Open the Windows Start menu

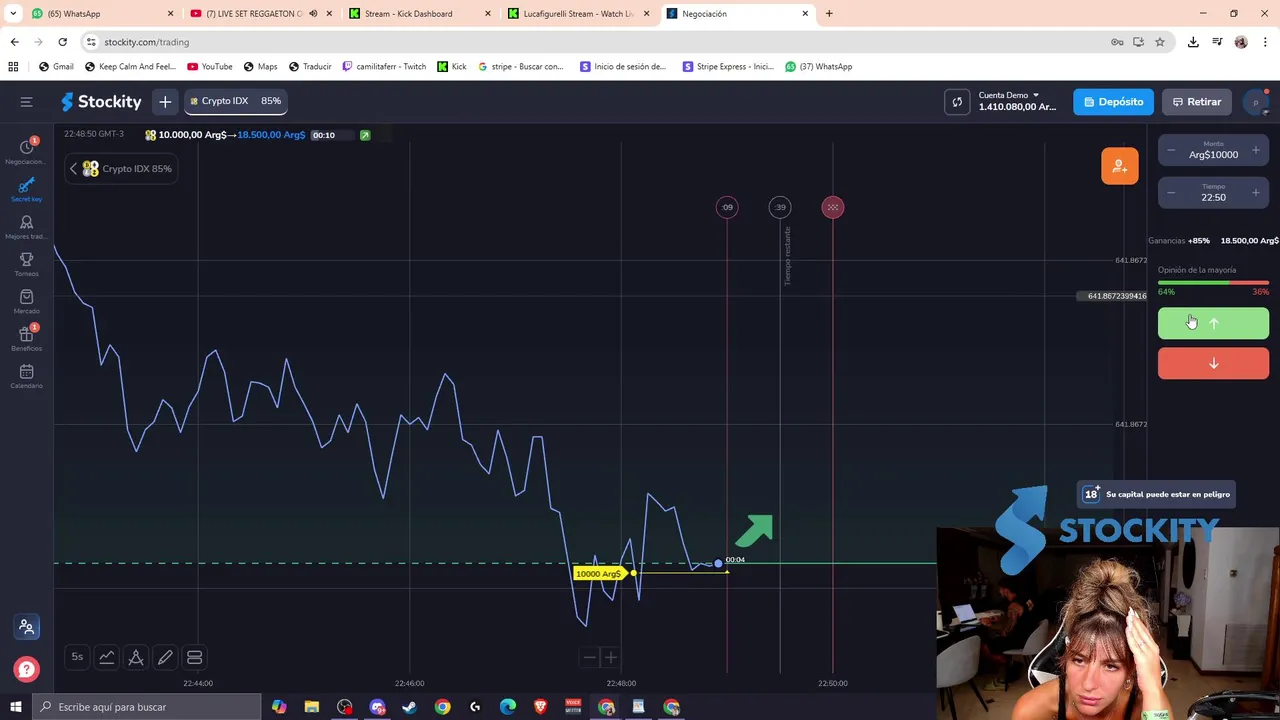tap(15, 707)
